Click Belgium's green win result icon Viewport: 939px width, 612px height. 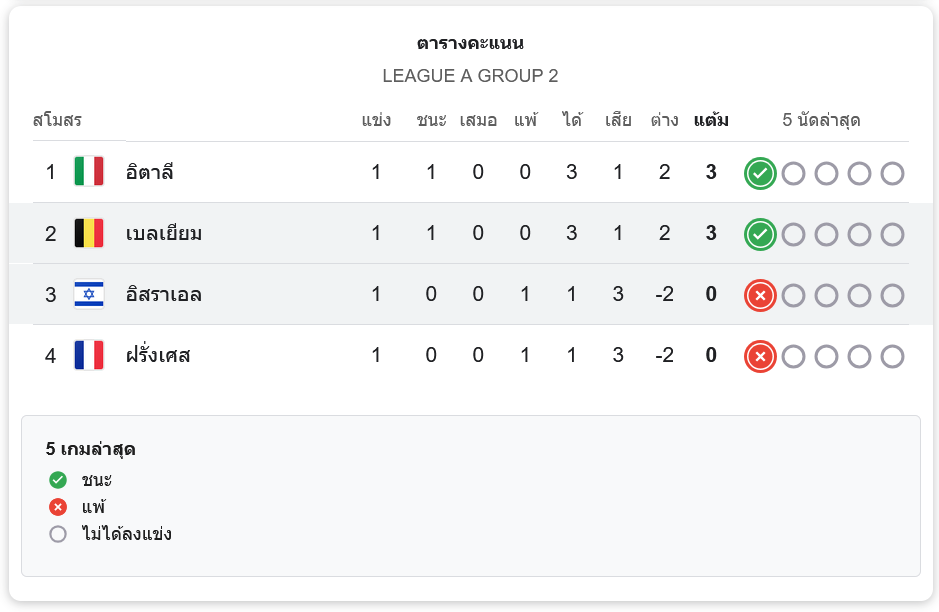click(760, 235)
